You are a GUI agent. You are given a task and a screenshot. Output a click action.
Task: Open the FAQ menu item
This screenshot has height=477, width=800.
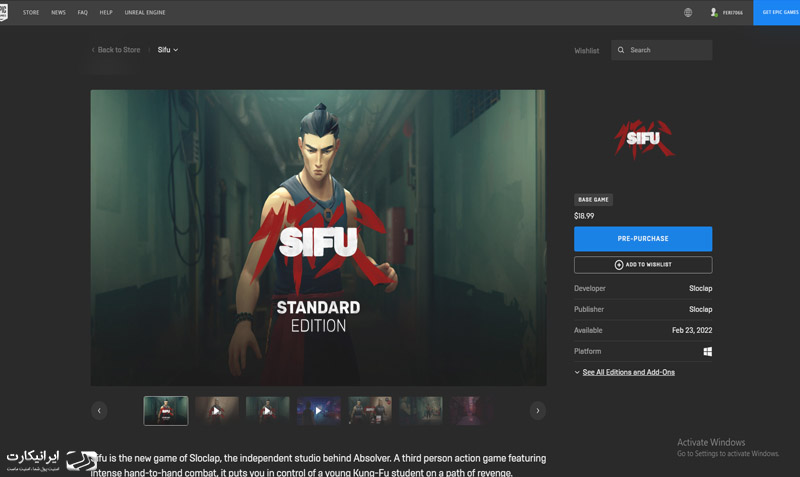pyautogui.click(x=83, y=12)
